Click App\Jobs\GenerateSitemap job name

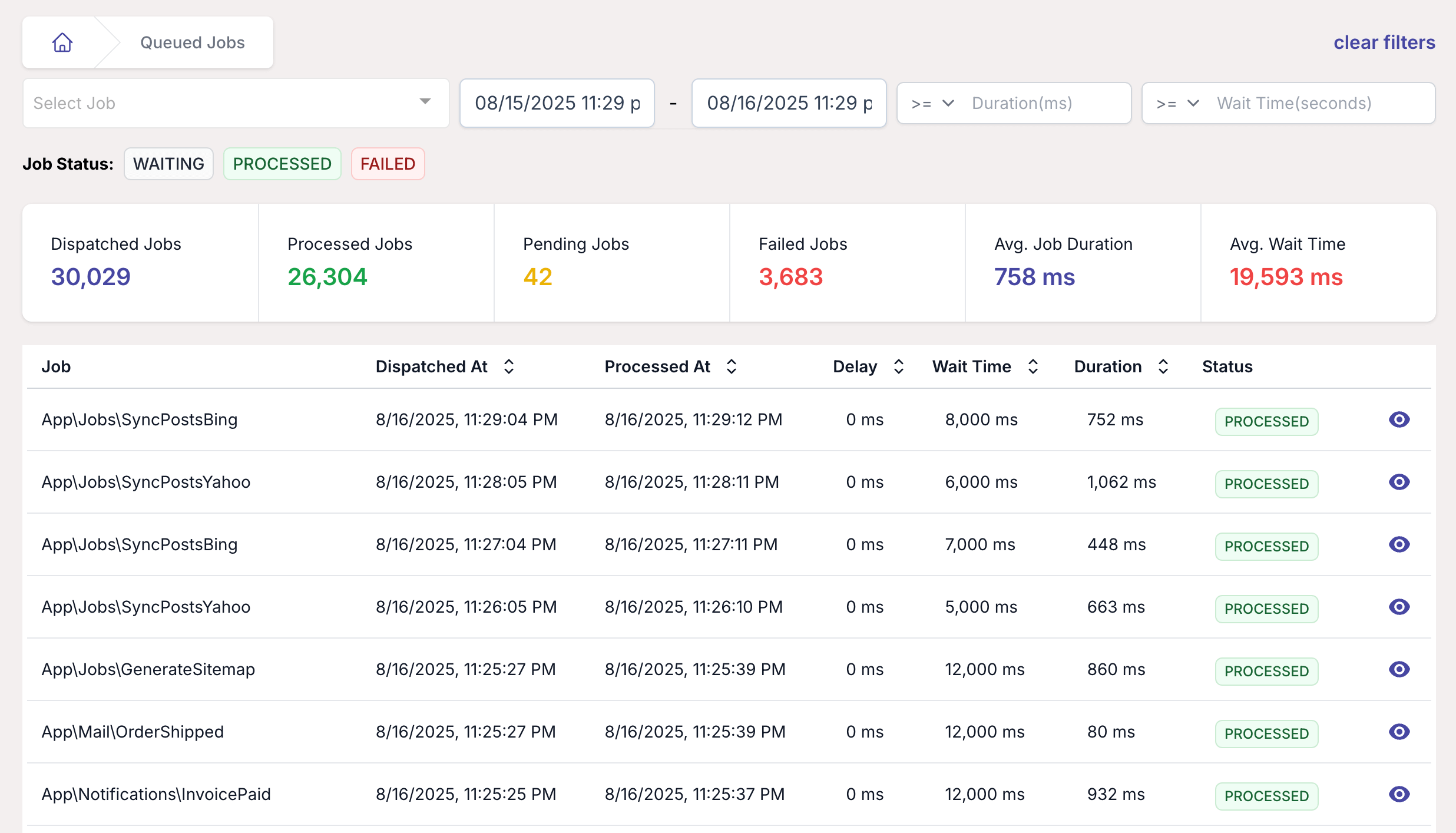click(x=148, y=669)
